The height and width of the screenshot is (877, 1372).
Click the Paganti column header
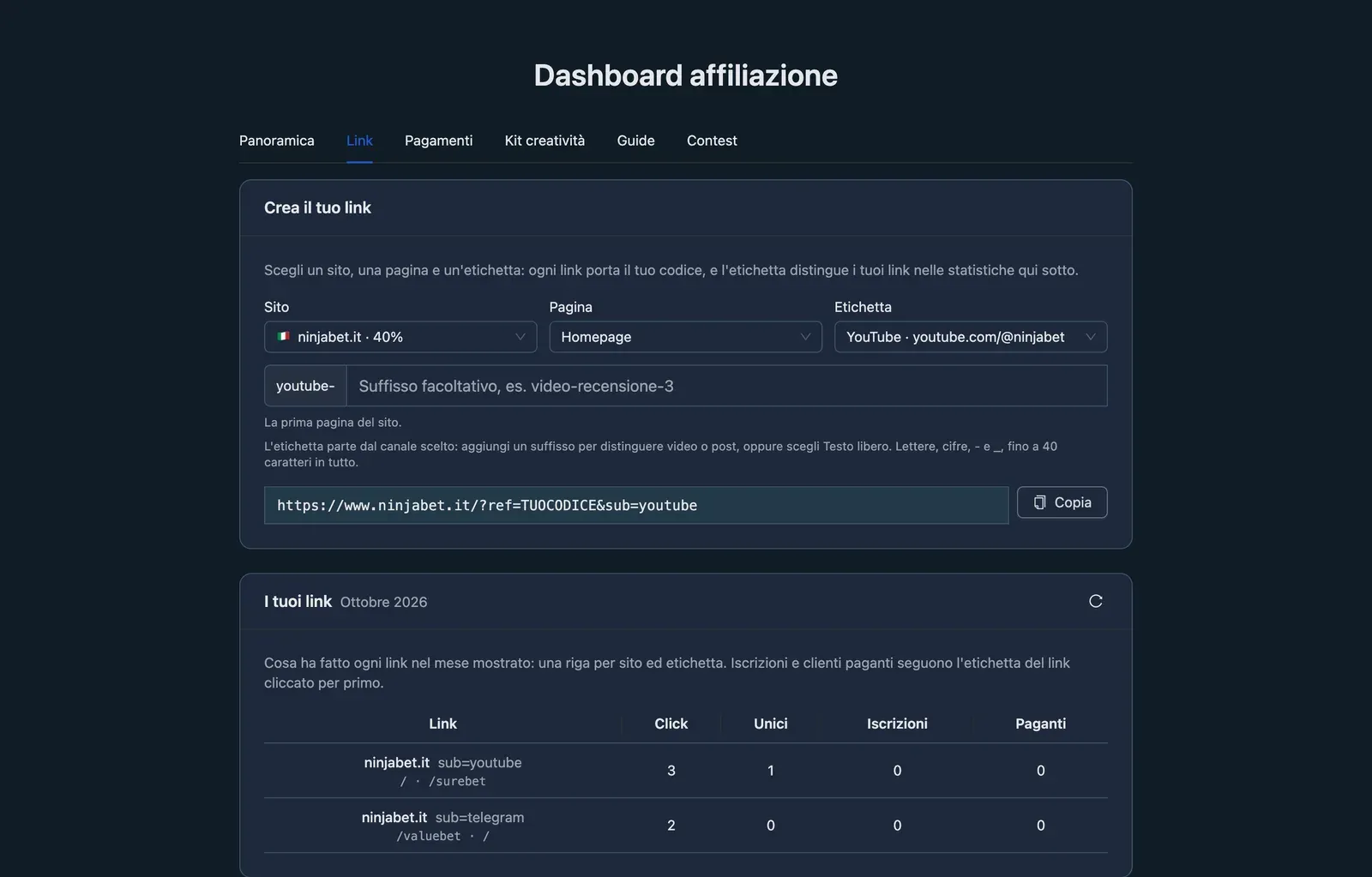1040,724
